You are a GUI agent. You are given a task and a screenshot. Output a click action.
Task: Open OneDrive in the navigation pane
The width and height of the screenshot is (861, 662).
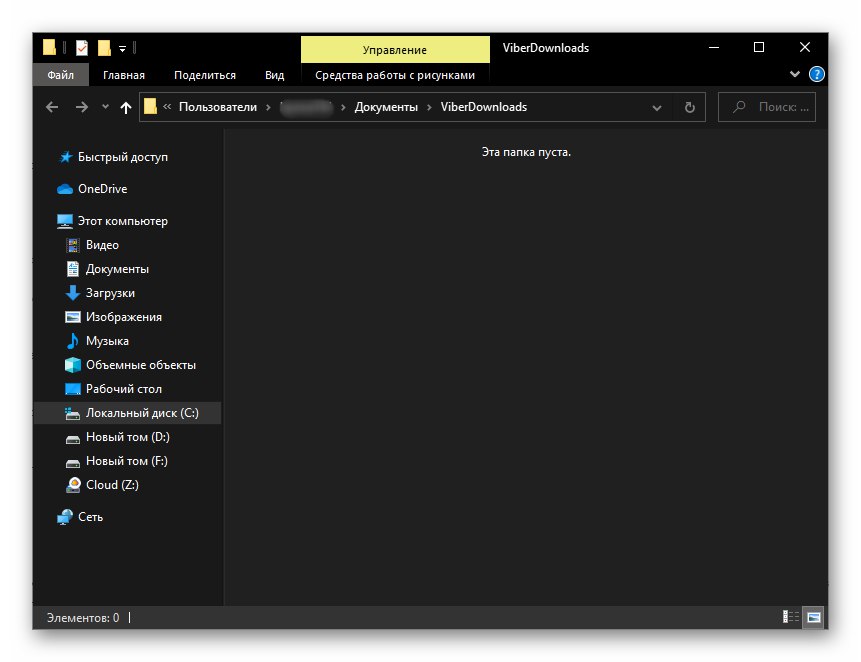click(x=102, y=189)
